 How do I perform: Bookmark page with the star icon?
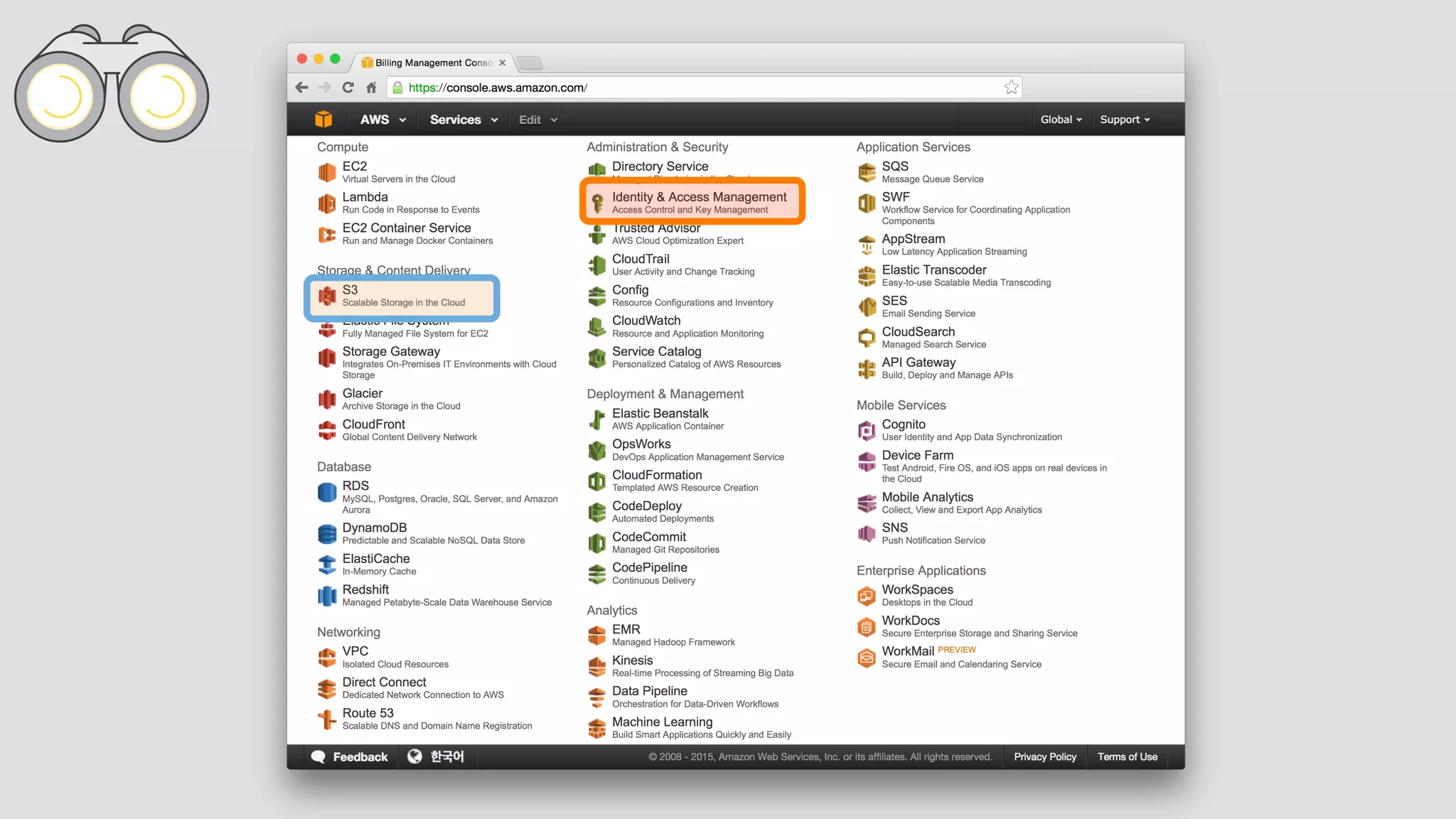tap(1011, 87)
